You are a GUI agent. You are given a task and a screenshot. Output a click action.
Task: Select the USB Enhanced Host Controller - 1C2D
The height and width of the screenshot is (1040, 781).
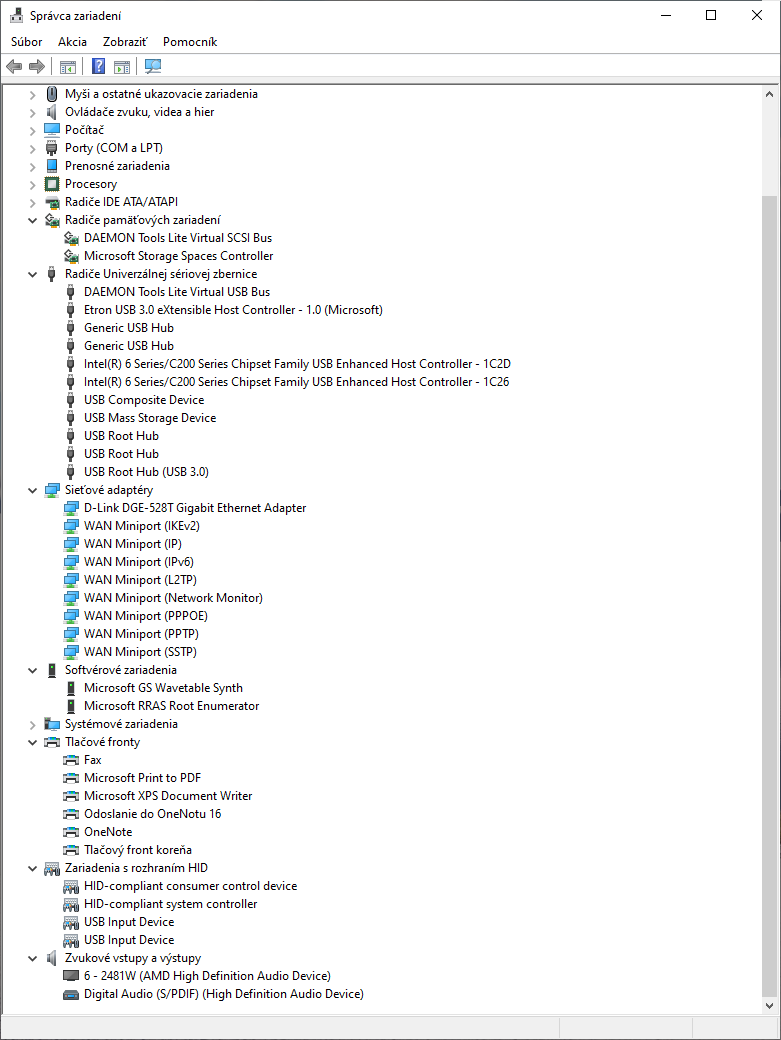[x=297, y=364]
